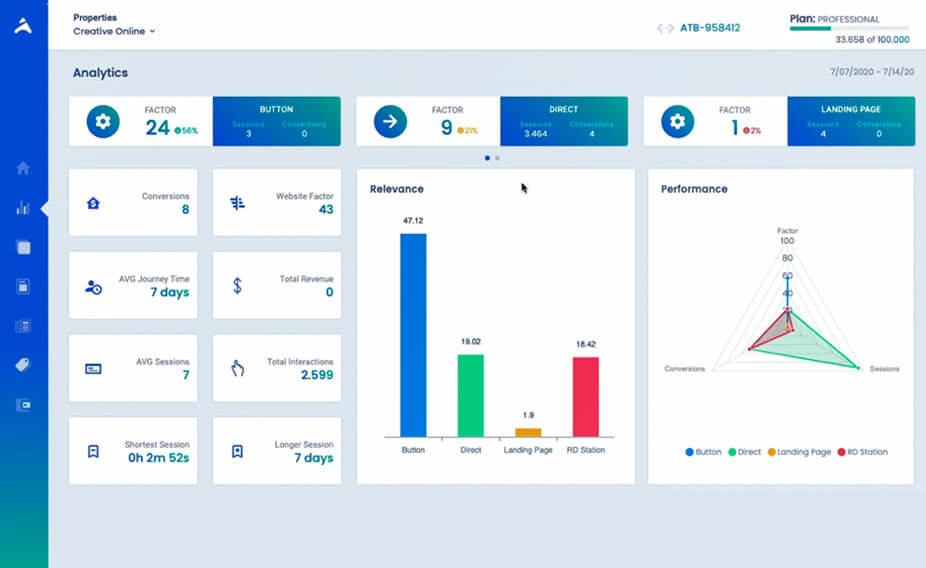Select the Analytics bar chart sidebar icon
This screenshot has width=926, height=568.
(23, 208)
